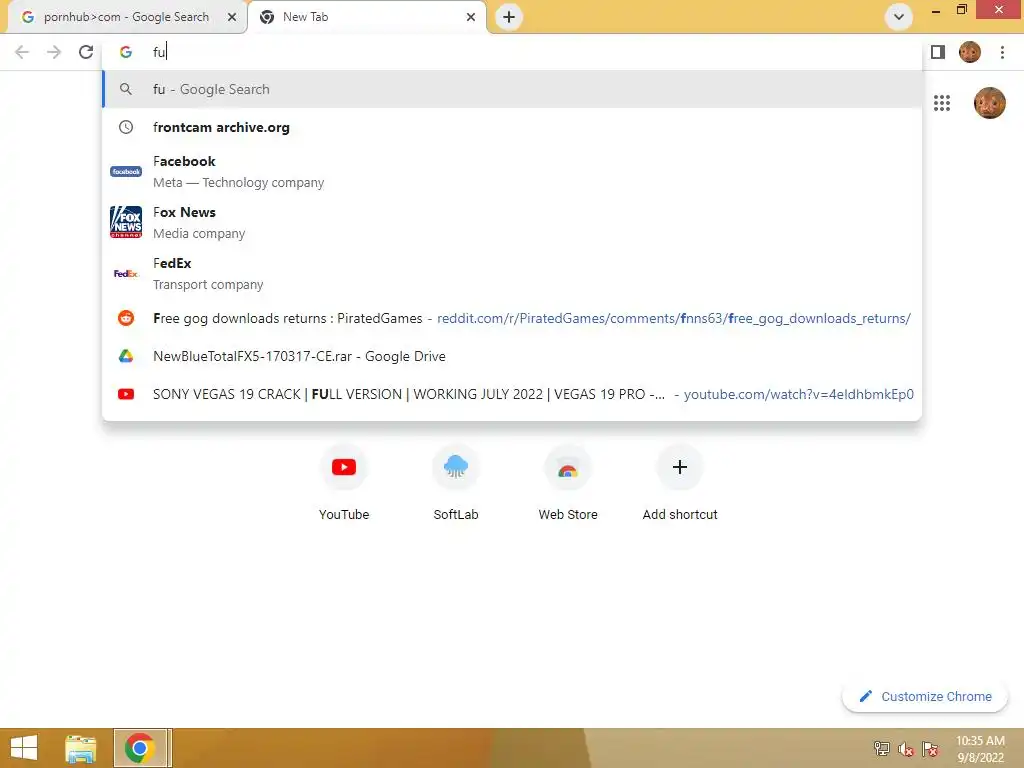Open File Explorer from taskbar
This screenshot has width=1024, height=768.
click(80, 749)
